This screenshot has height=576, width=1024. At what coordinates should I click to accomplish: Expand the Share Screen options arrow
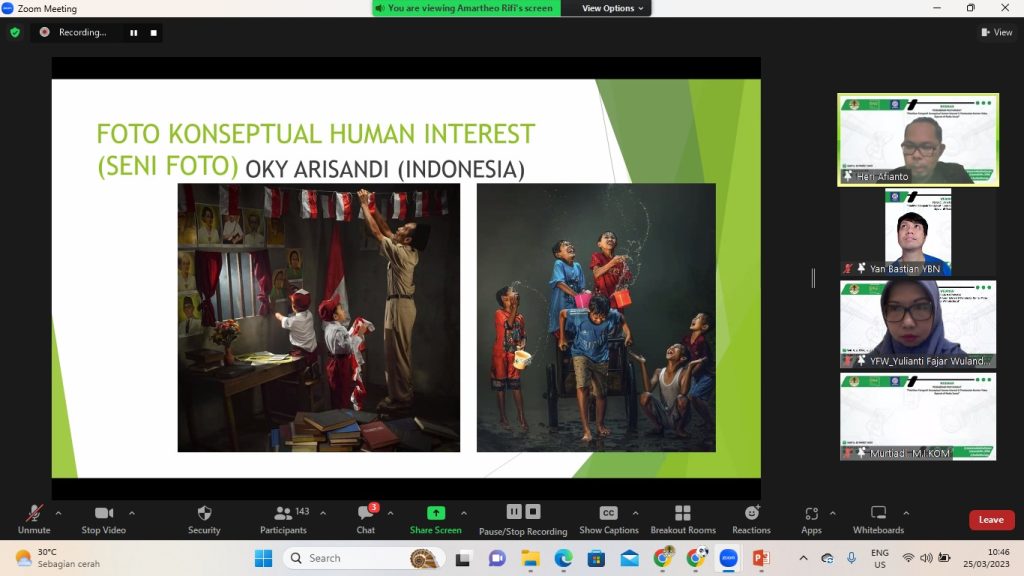click(x=464, y=513)
